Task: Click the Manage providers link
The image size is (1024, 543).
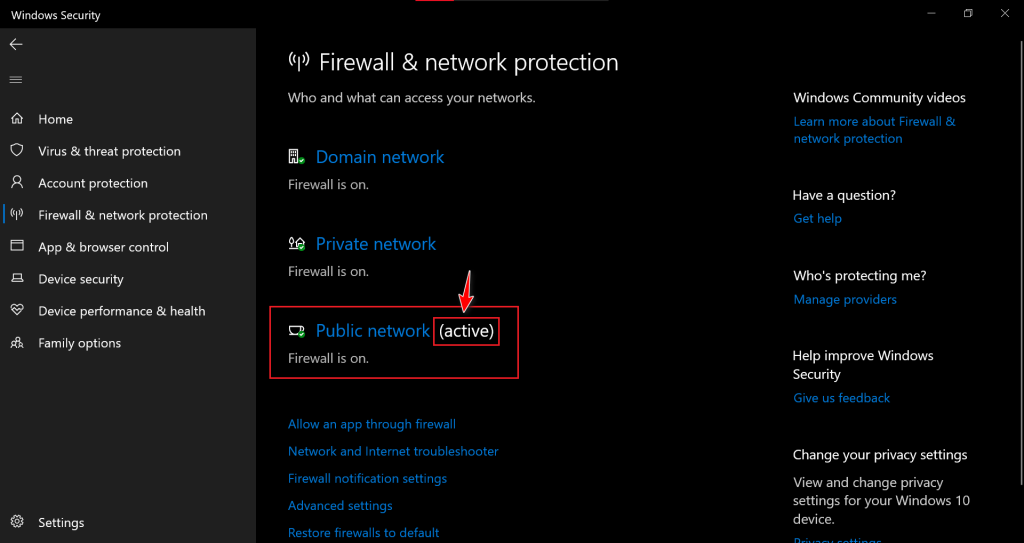Action: (845, 300)
